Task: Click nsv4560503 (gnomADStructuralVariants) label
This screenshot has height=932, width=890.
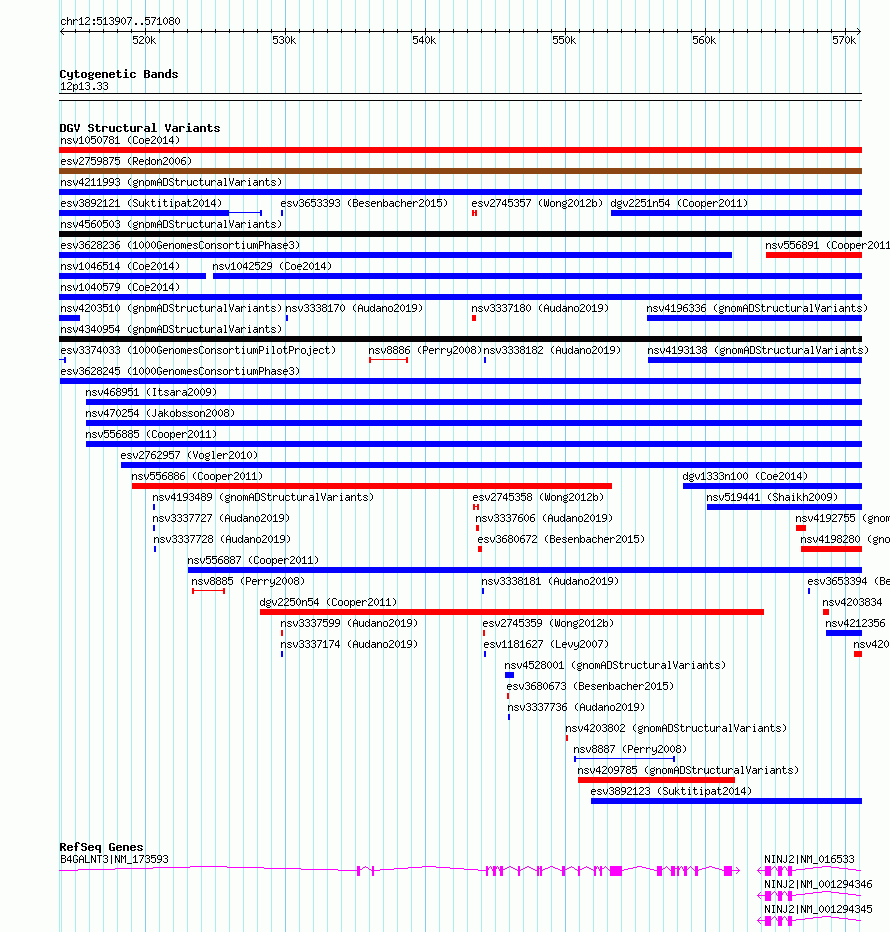Action: pyautogui.click(x=171, y=224)
